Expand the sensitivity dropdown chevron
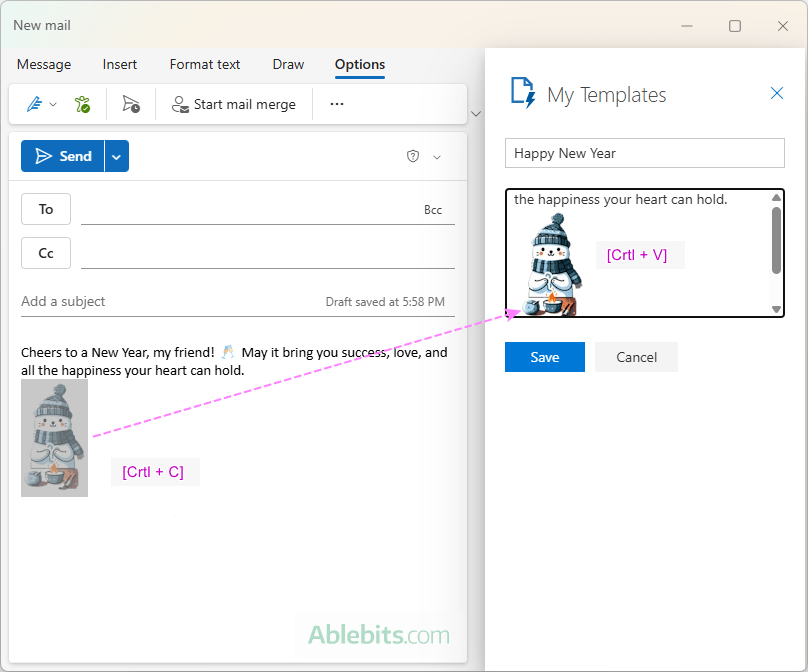 click(x=437, y=157)
